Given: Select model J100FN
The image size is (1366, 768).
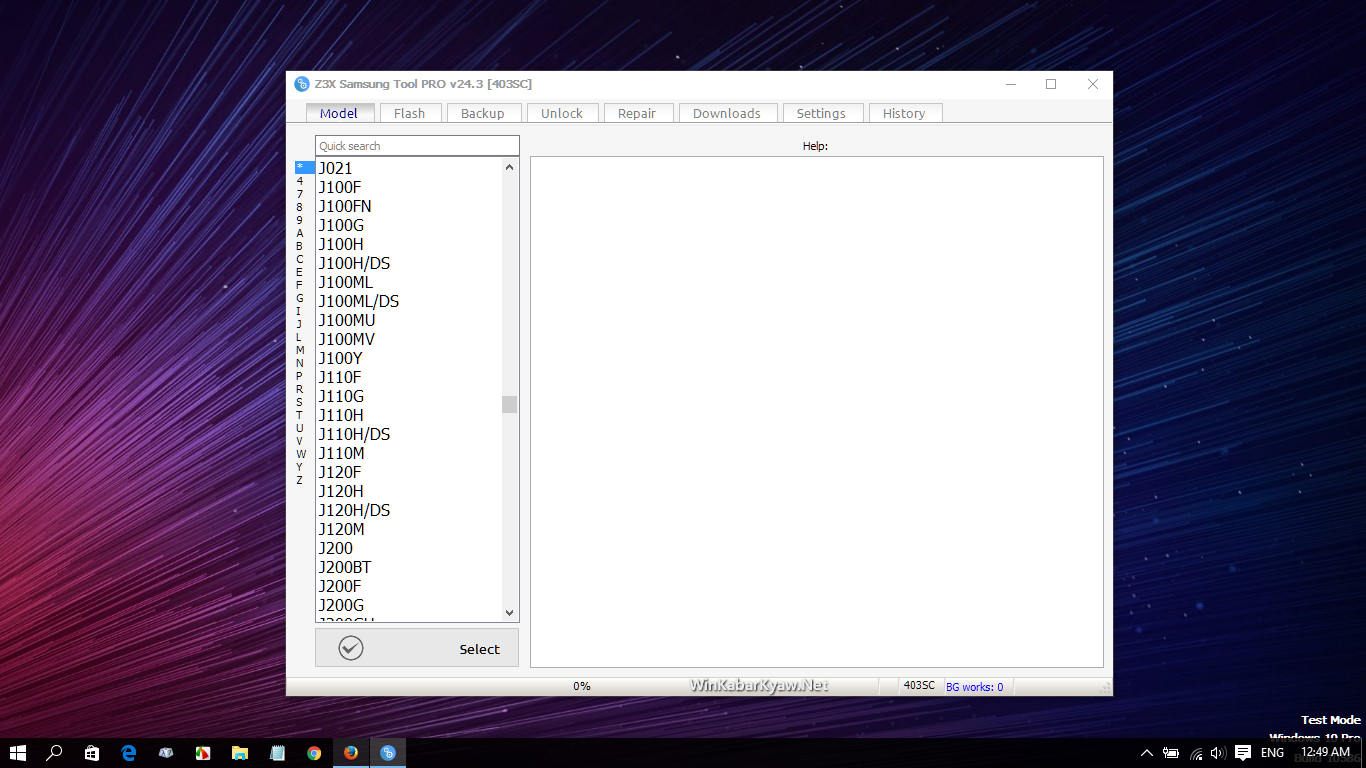Looking at the screenshot, I should (345, 206).
